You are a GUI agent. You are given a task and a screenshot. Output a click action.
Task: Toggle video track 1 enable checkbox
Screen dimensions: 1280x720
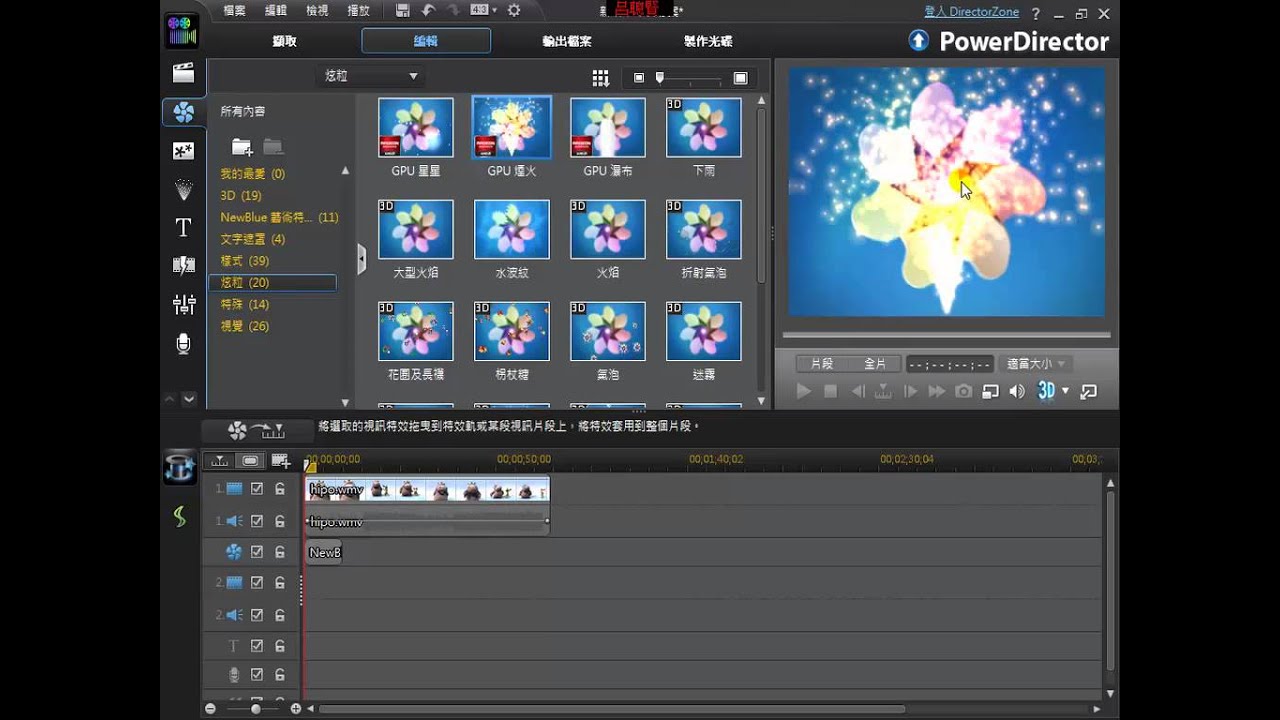pyautogui.click(x=257, y=489)
